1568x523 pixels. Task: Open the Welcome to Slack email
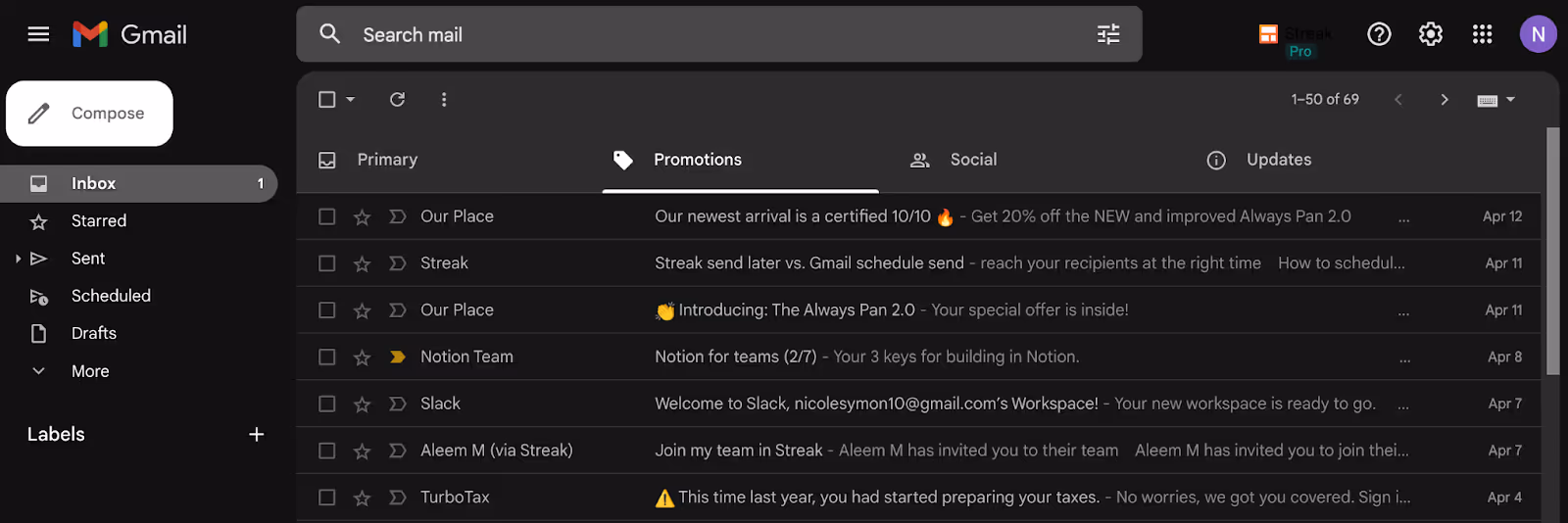(x=918, y=404)
